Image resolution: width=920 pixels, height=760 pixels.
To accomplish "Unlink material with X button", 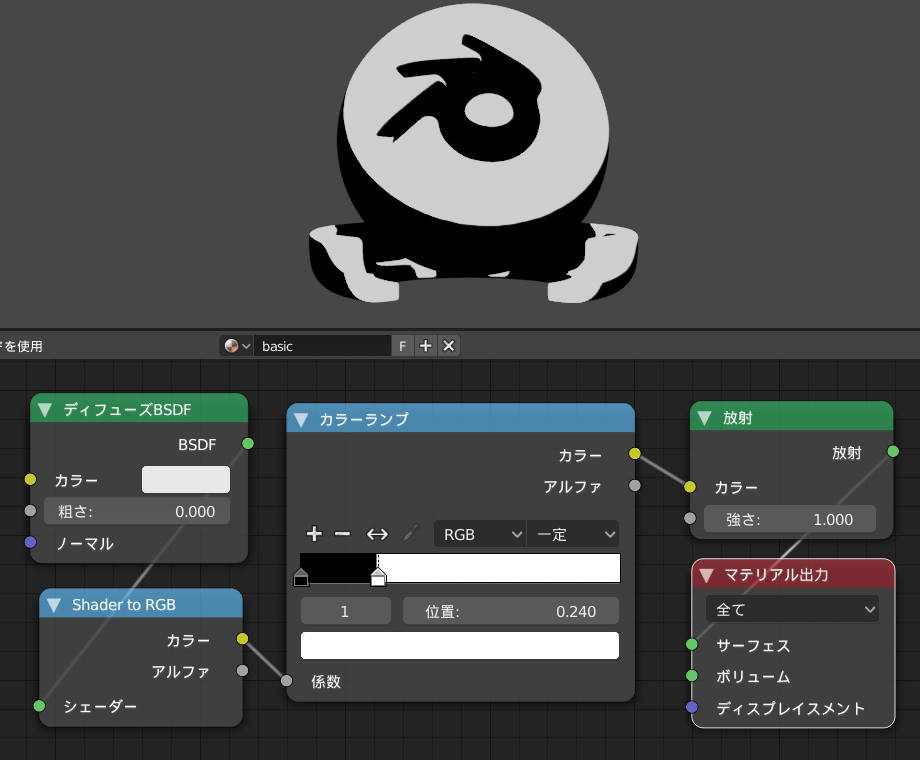I will 449,346.
